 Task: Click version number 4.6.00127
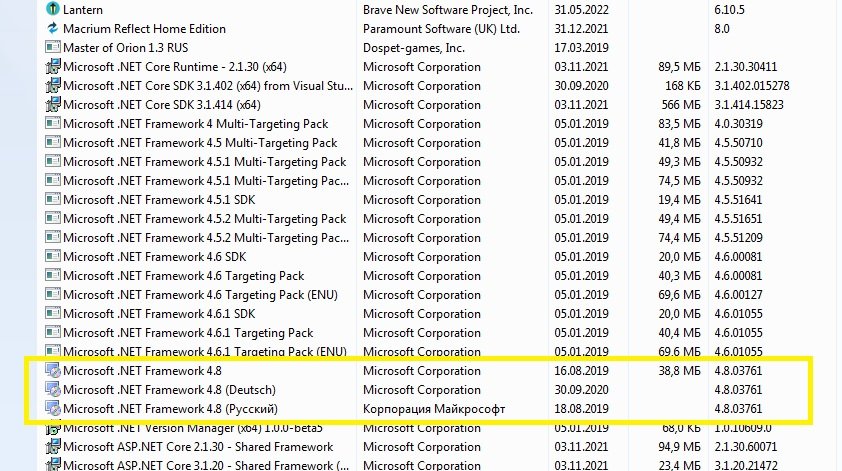tap(738, 294)
